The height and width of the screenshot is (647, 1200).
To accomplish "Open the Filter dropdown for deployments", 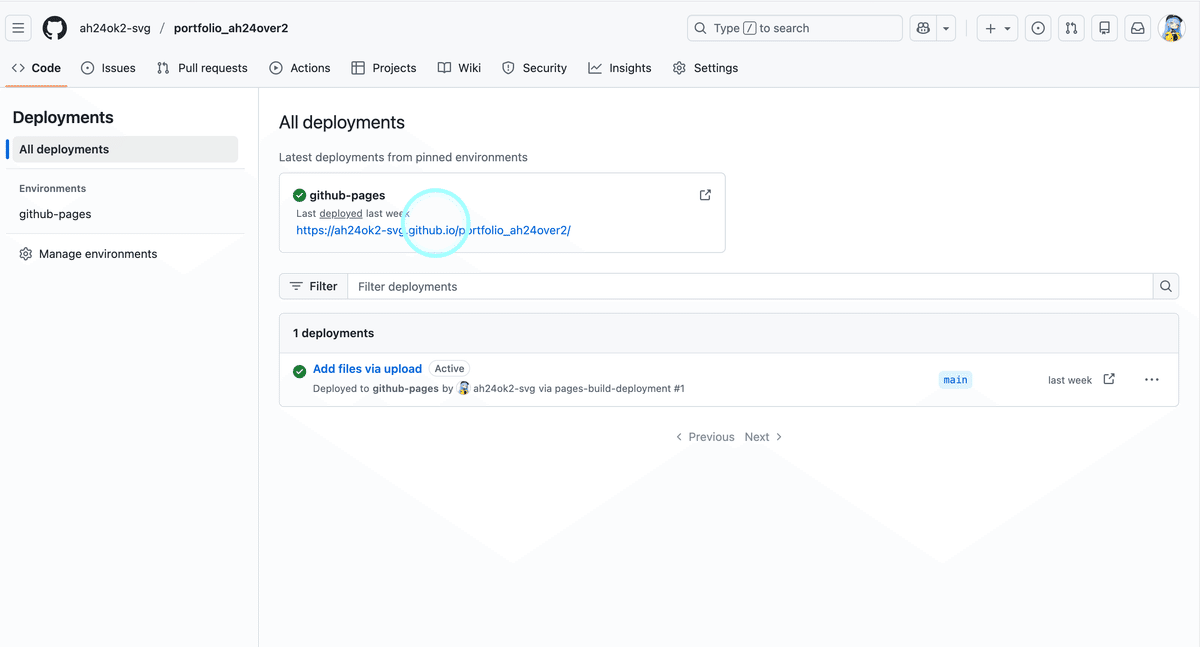I will coord(313,286).
